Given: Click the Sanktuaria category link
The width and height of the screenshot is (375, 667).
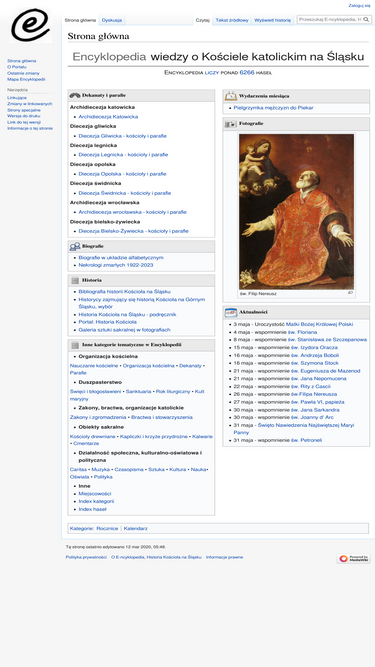Looking at the screenshot, I should (x=138, y=391).
